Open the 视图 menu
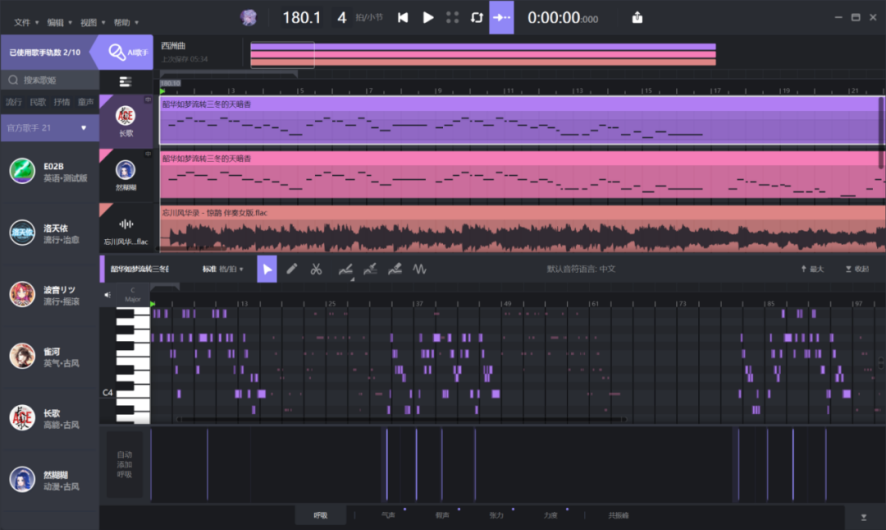 click(93, 23)
